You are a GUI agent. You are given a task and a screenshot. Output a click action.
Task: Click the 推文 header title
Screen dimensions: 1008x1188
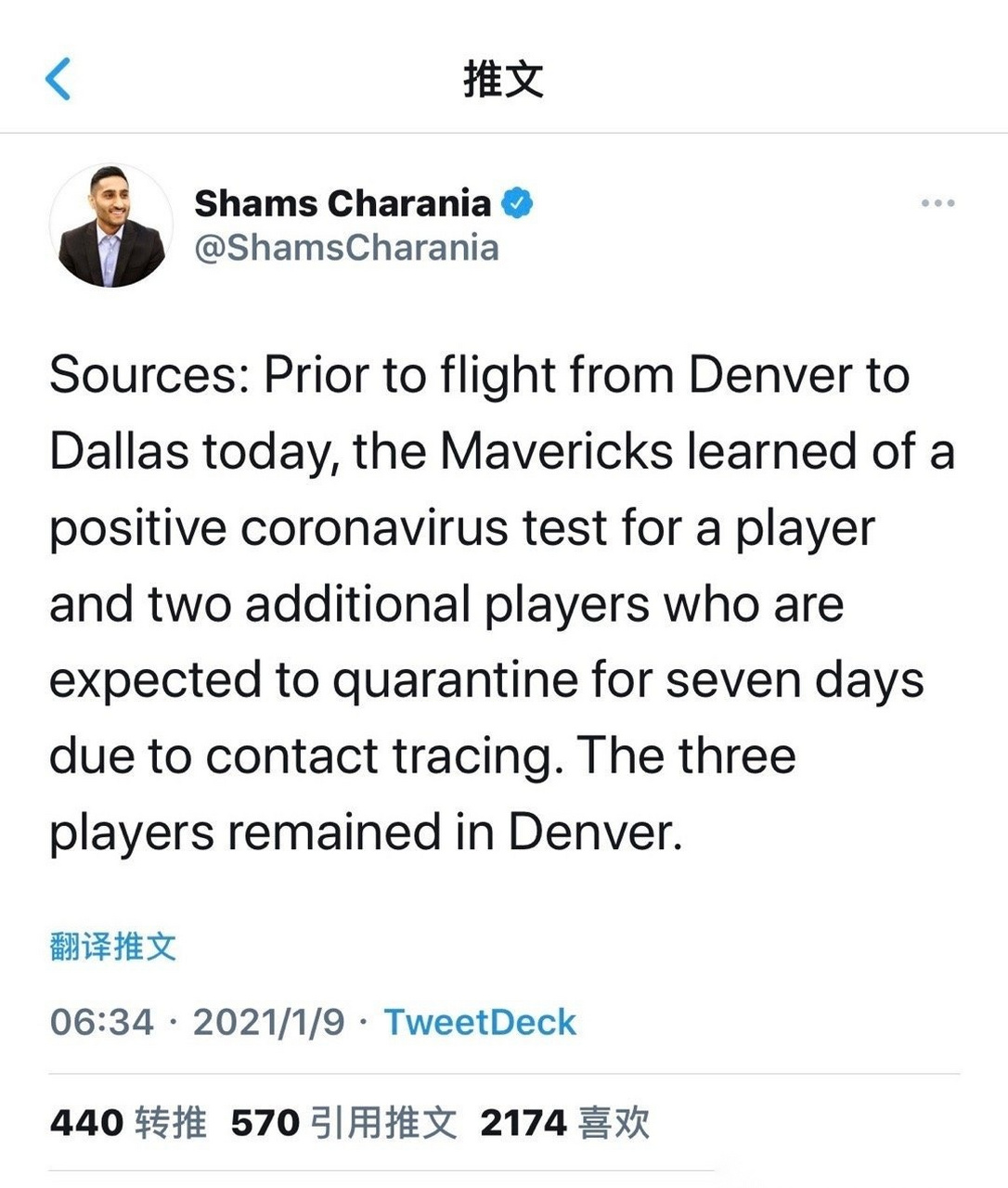click(x=503, y=79)
